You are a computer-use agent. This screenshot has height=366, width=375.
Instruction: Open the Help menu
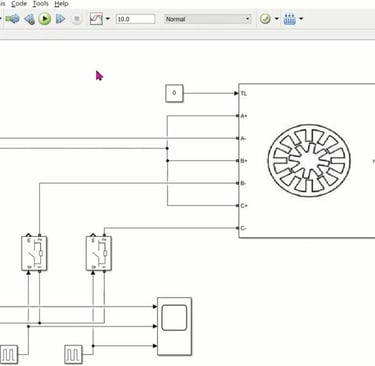coord(61,4)
